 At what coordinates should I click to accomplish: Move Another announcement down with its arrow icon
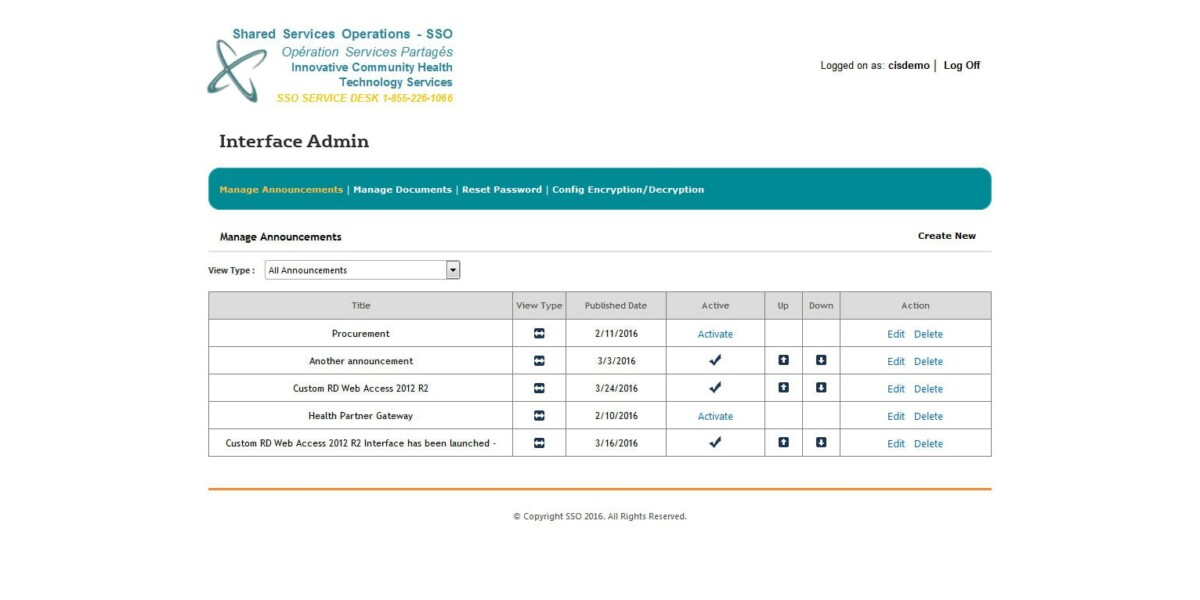click(821, 361)
